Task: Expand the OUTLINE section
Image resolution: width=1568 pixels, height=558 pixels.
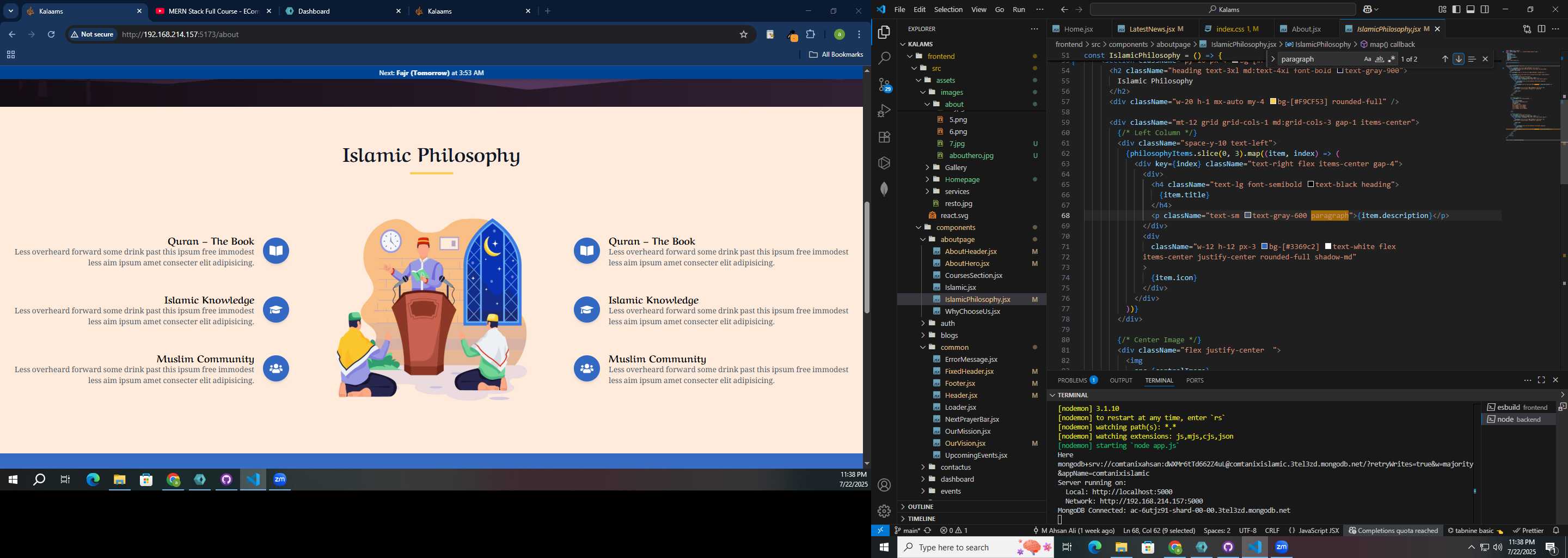Action: [x=971, y=507]
